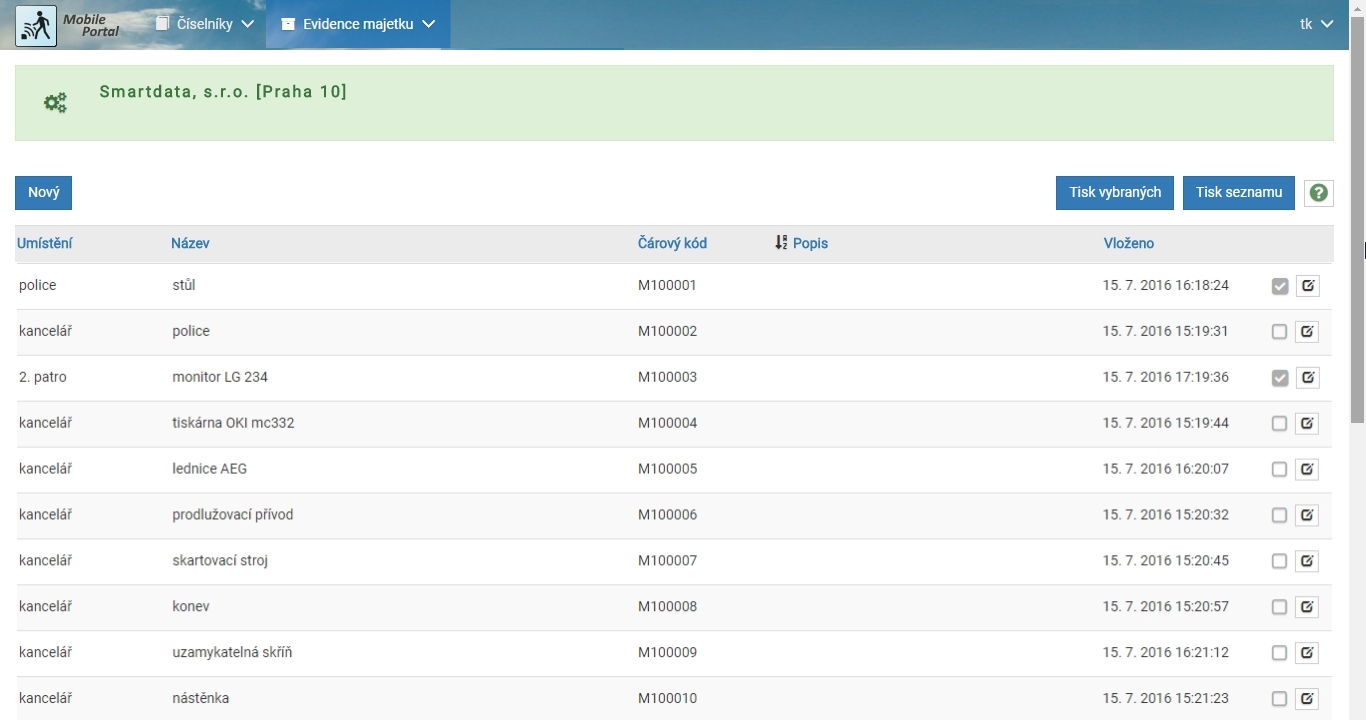The height and width of the screenshot is (720, 1366).
Task: Edit the nástěnka M100010 row
Action: tap(1307, 699)
